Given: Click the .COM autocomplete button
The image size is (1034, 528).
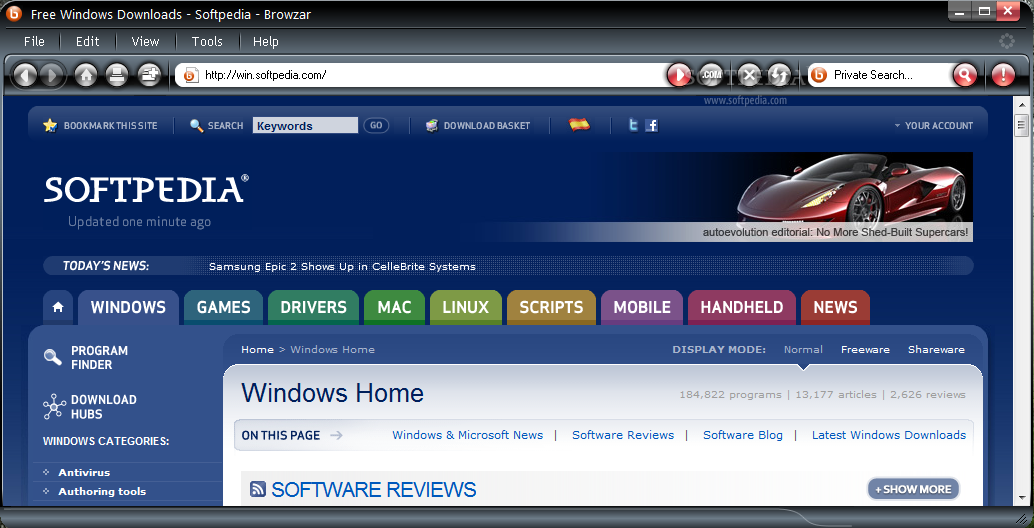Looking at the screenshot, I should point(711,75).
